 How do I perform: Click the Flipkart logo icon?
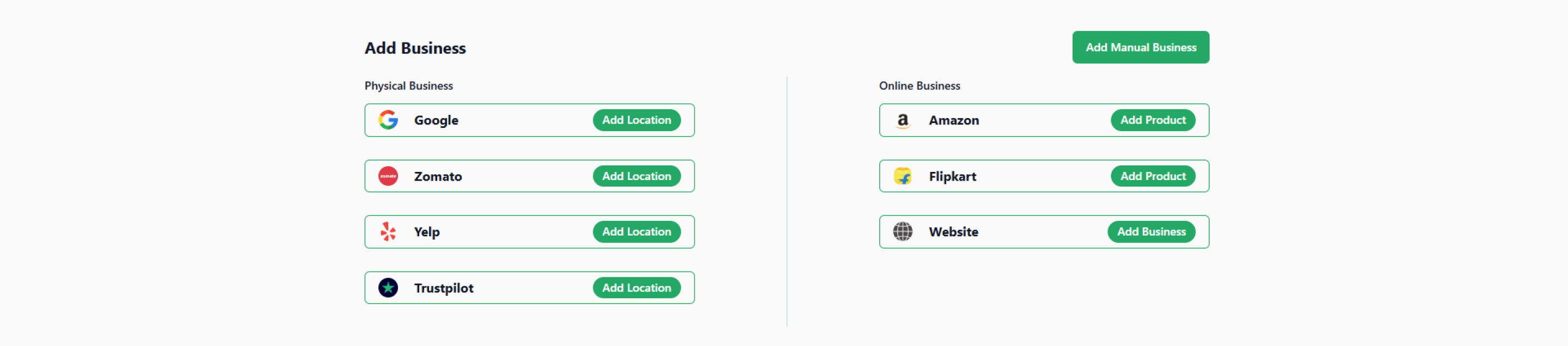pyautogui.click(x=902, y=176)
